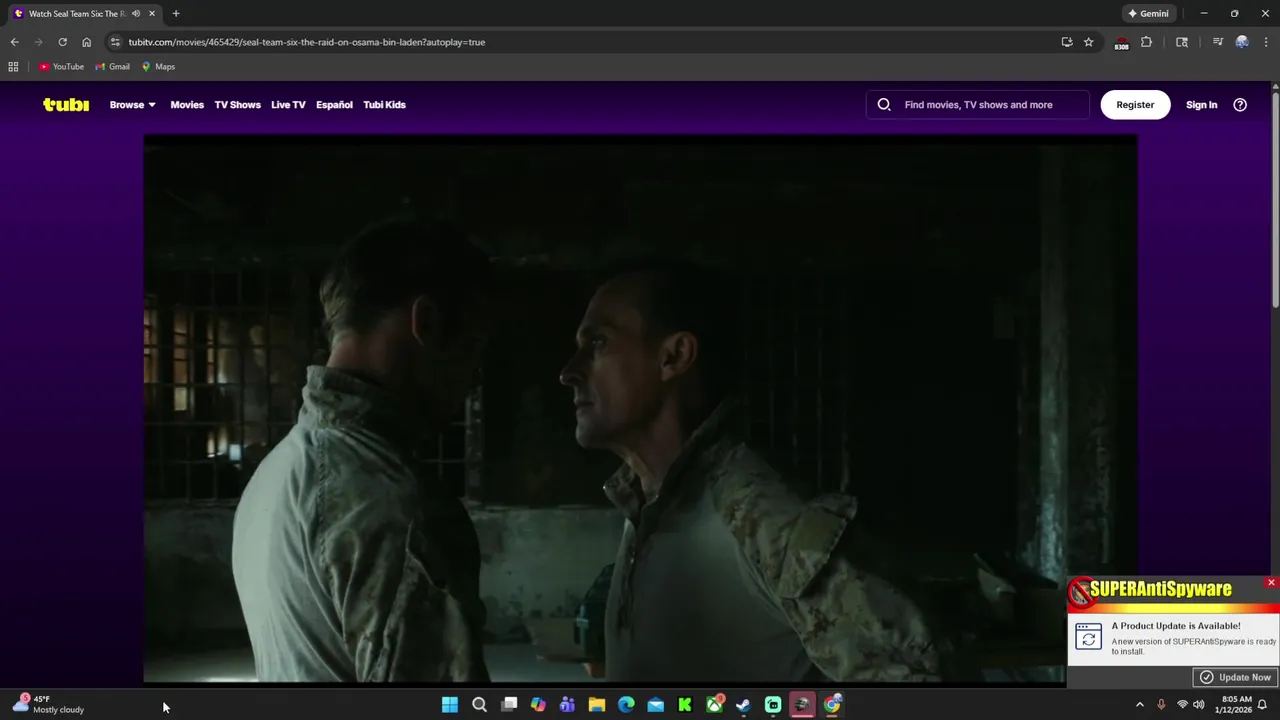
Task: Open the mint green chat app on taskbar
Action: point(773,705)
